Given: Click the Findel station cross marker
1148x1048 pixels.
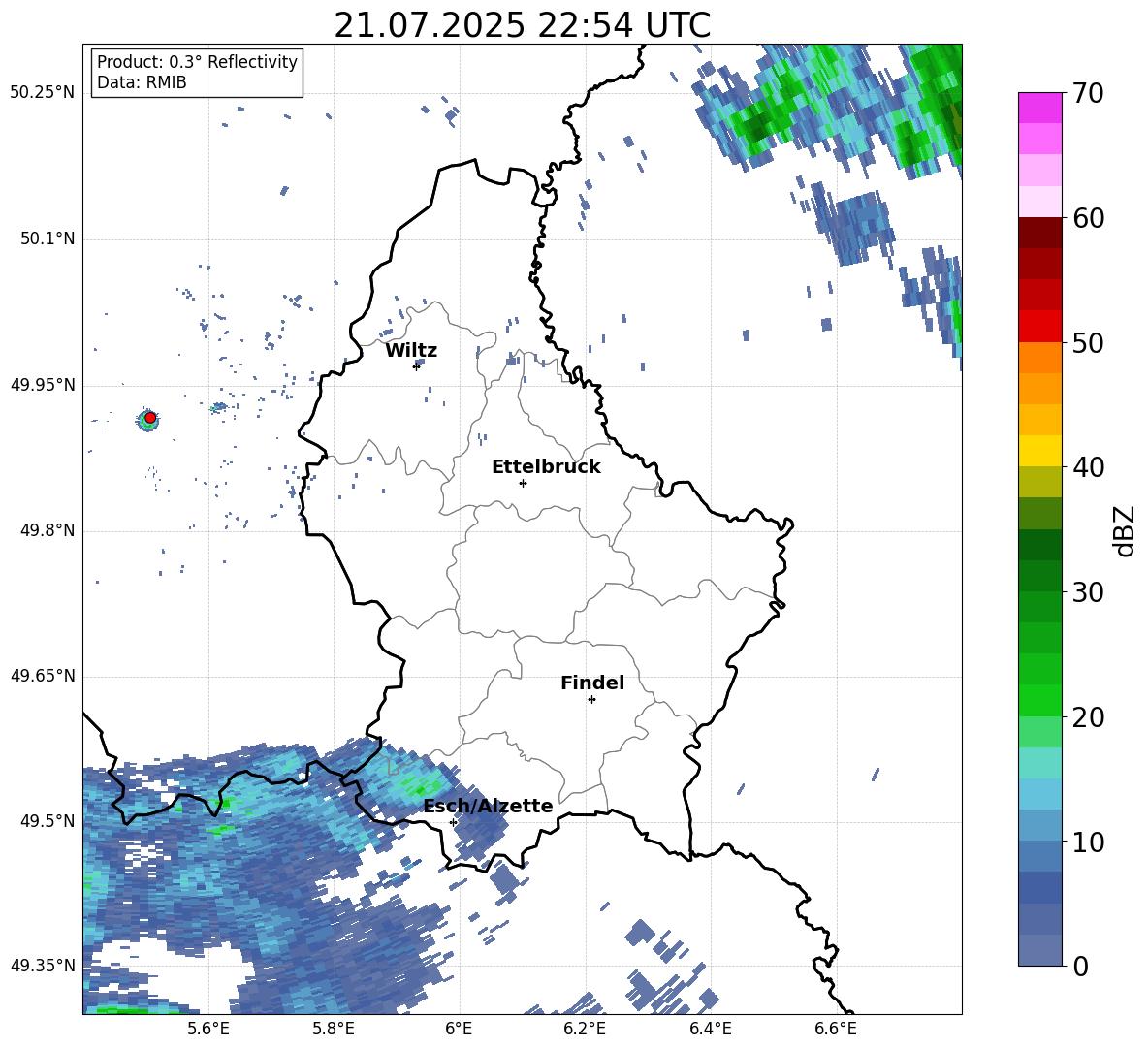Looking at the screenshot, I should [591, 700].
